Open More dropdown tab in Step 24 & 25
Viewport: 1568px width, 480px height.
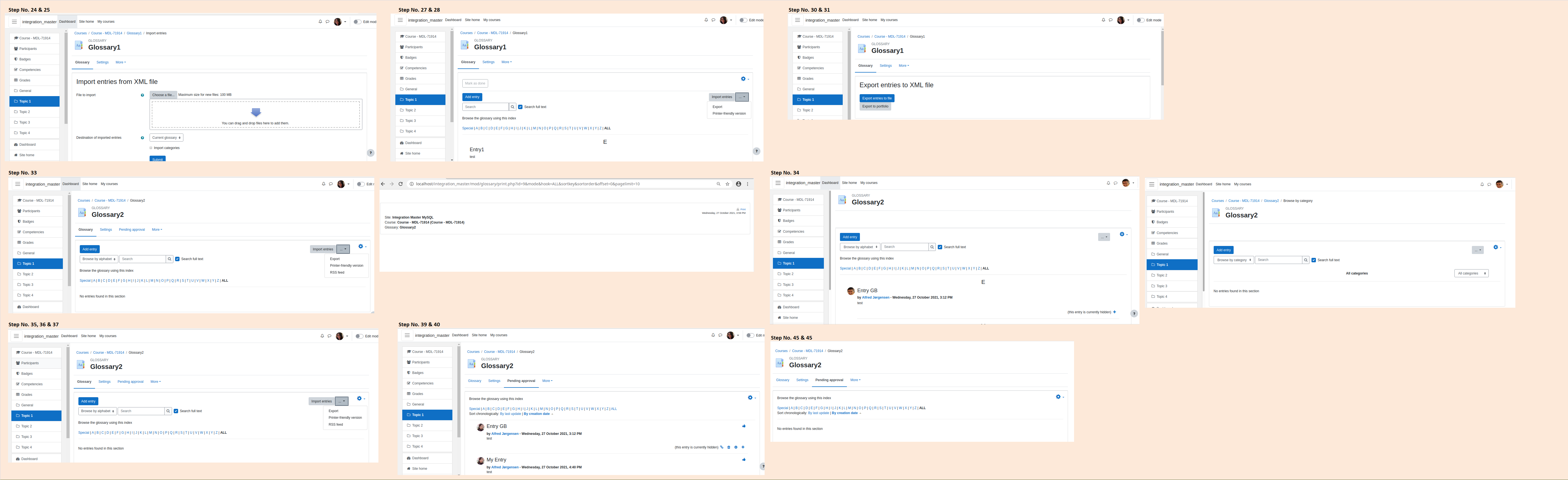point(121,62)
